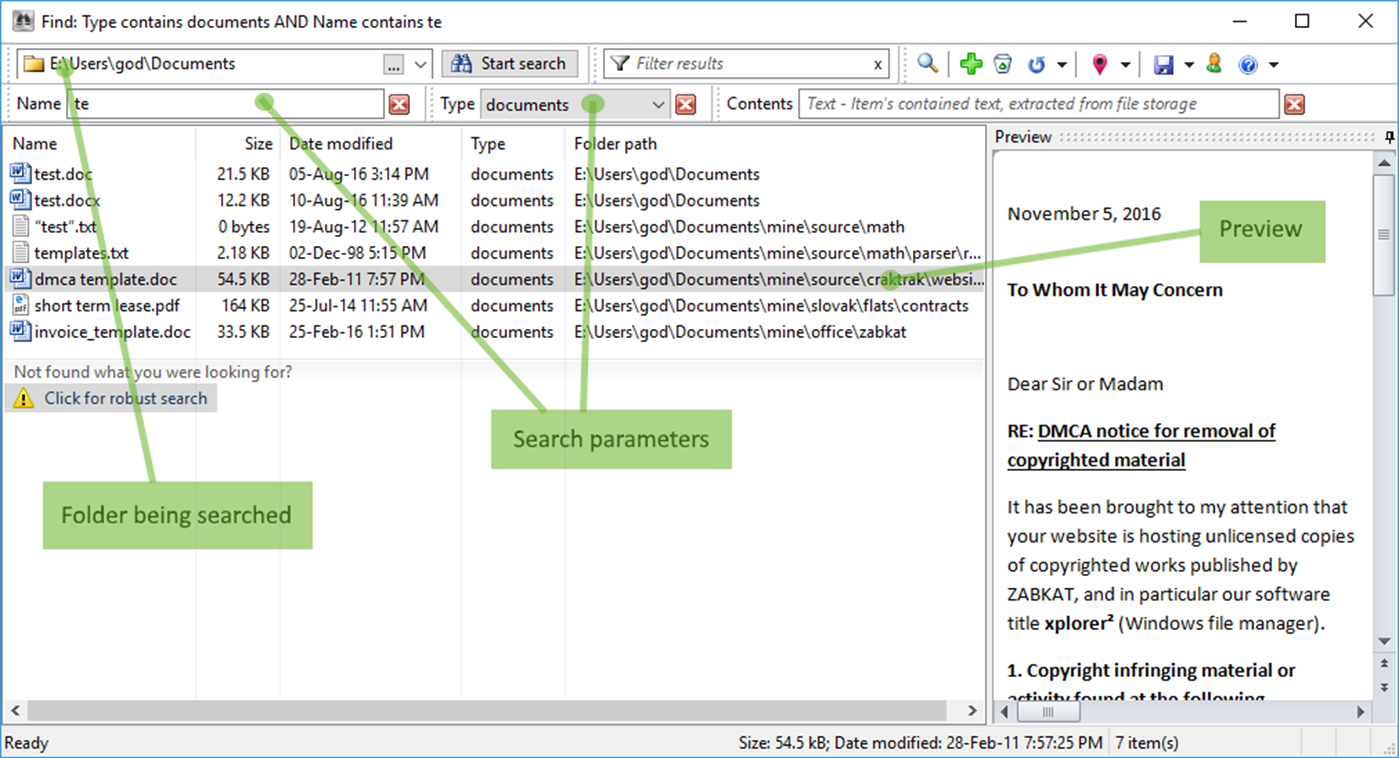Viewport: 1399px width, 758px height.
Task: Add a new search rule with the green plus
Action: click(x=970, y=63)
